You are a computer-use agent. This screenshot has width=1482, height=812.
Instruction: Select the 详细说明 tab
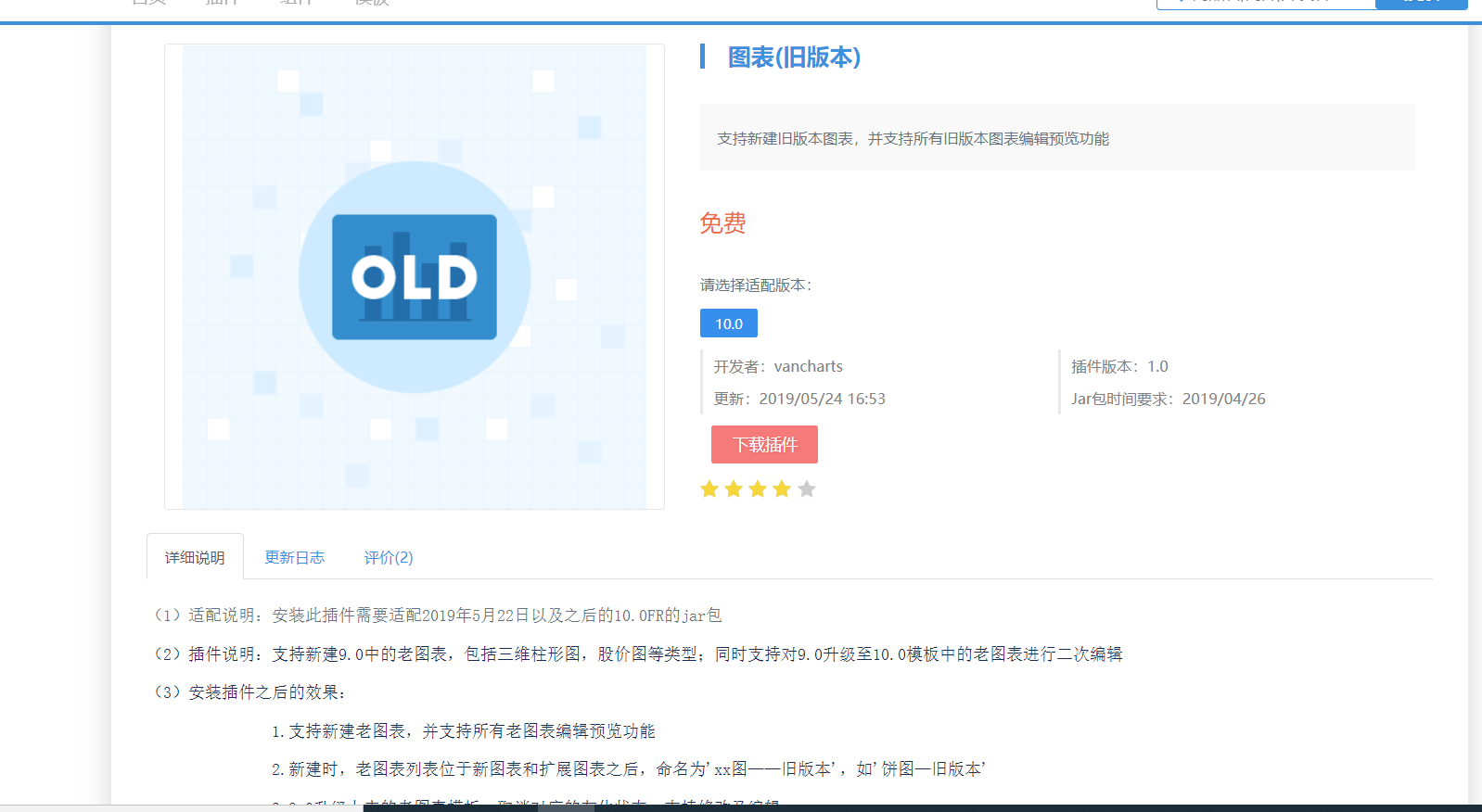pyautogui.click(x=195, y=557)
